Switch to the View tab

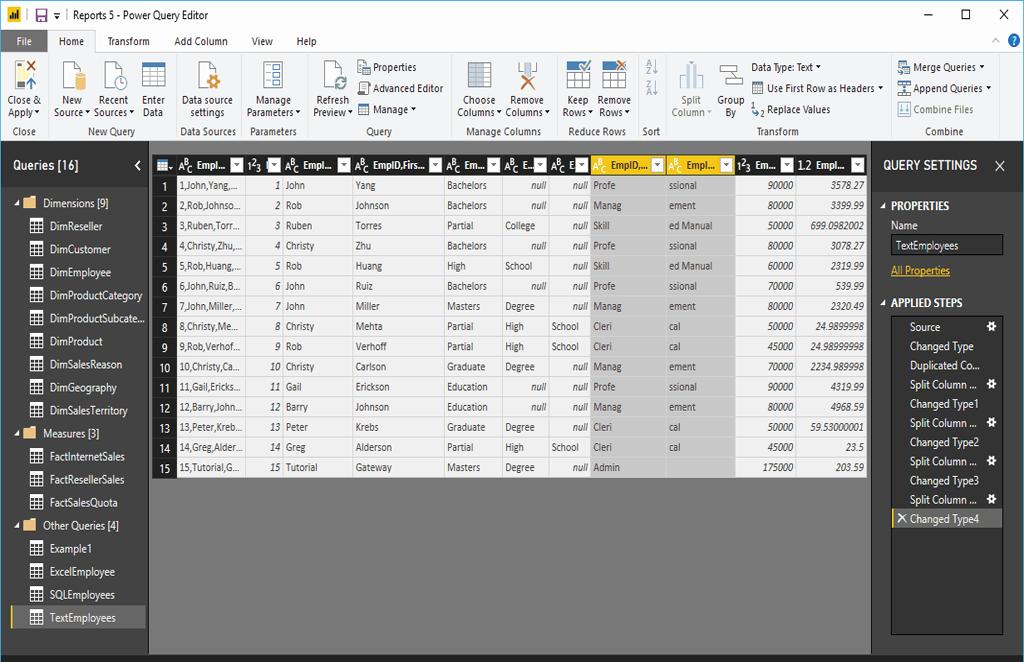tap(262, 41)
